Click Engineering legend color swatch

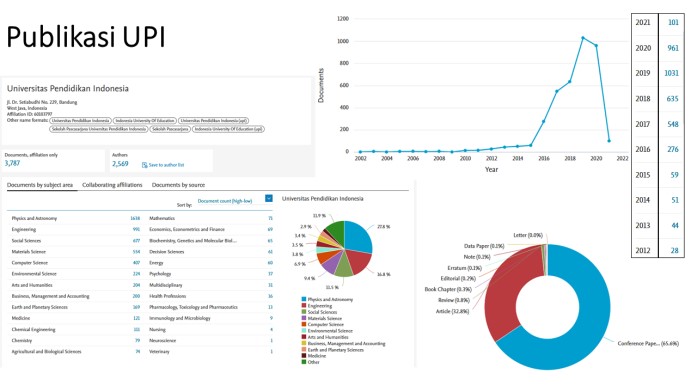pos(304,305)
